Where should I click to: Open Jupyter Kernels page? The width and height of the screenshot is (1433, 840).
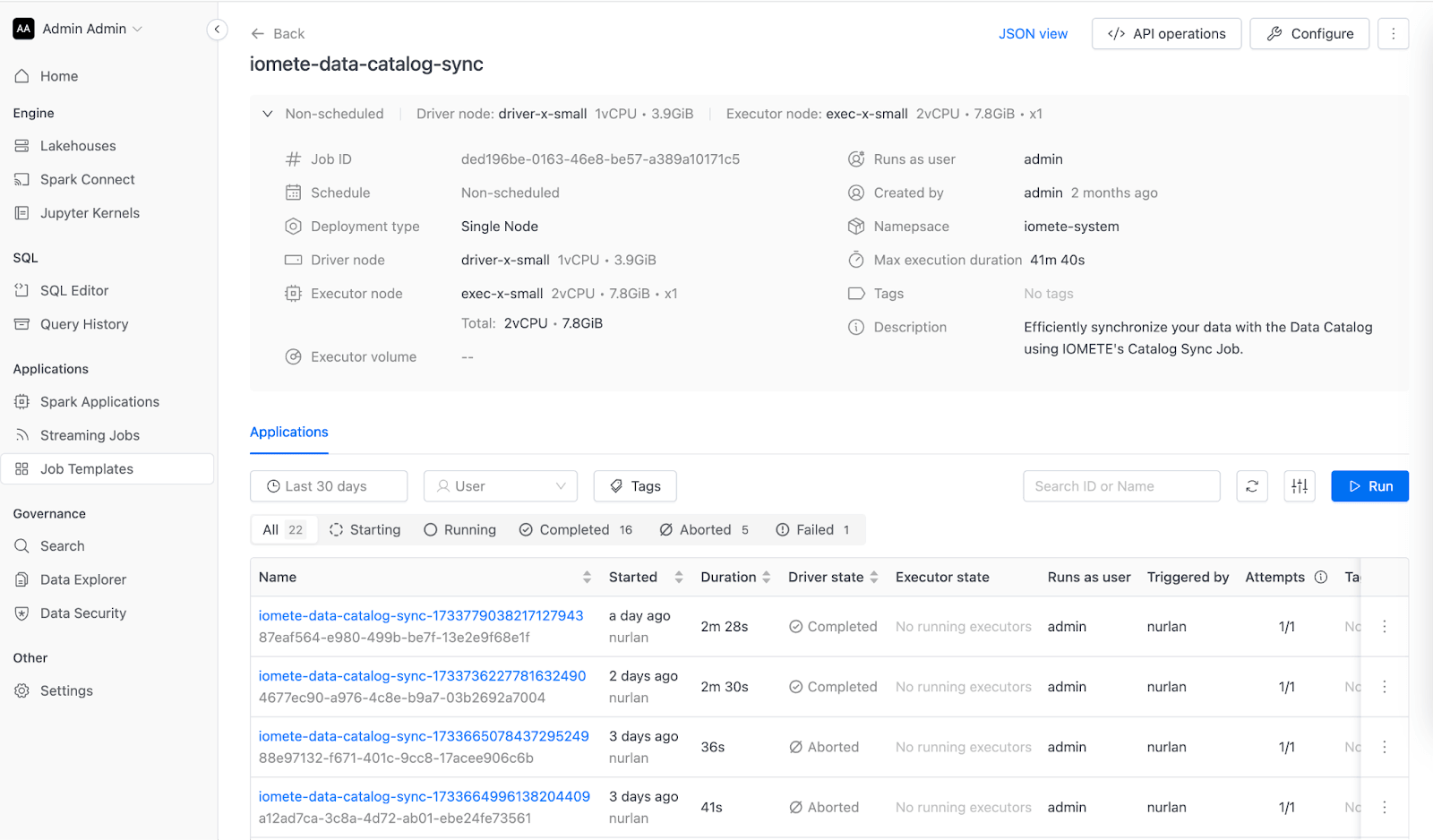coord(90,213)
